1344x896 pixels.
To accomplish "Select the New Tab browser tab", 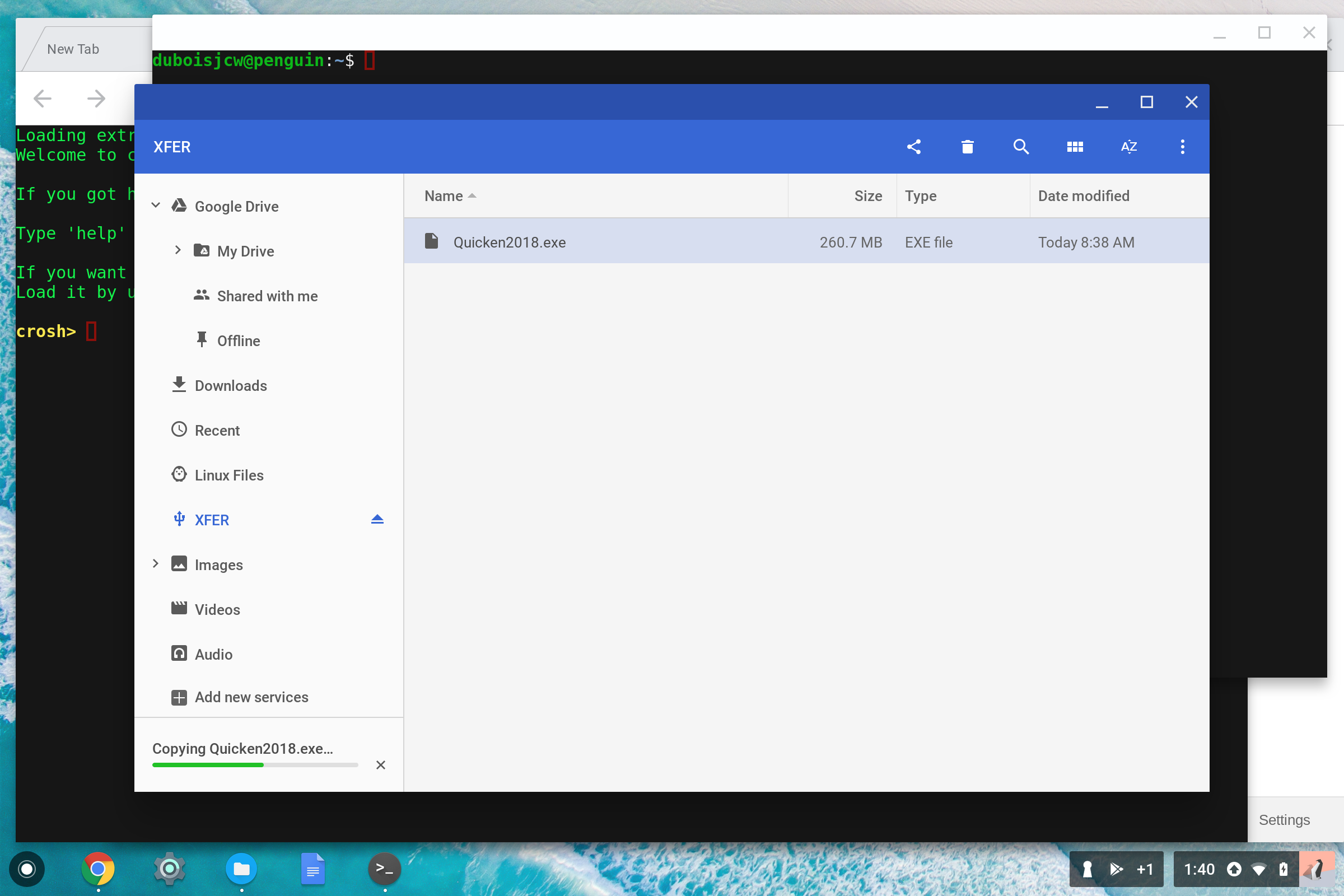I will pyautogui.click(x=73, y=49).
